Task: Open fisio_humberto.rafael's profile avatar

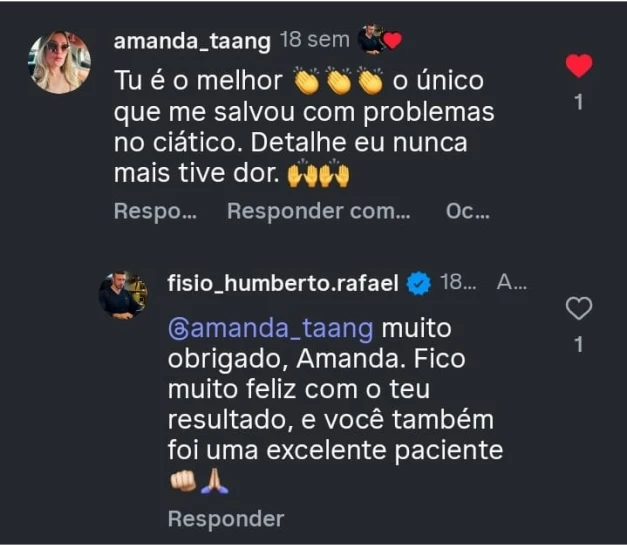Action: [x=122, y=296]
